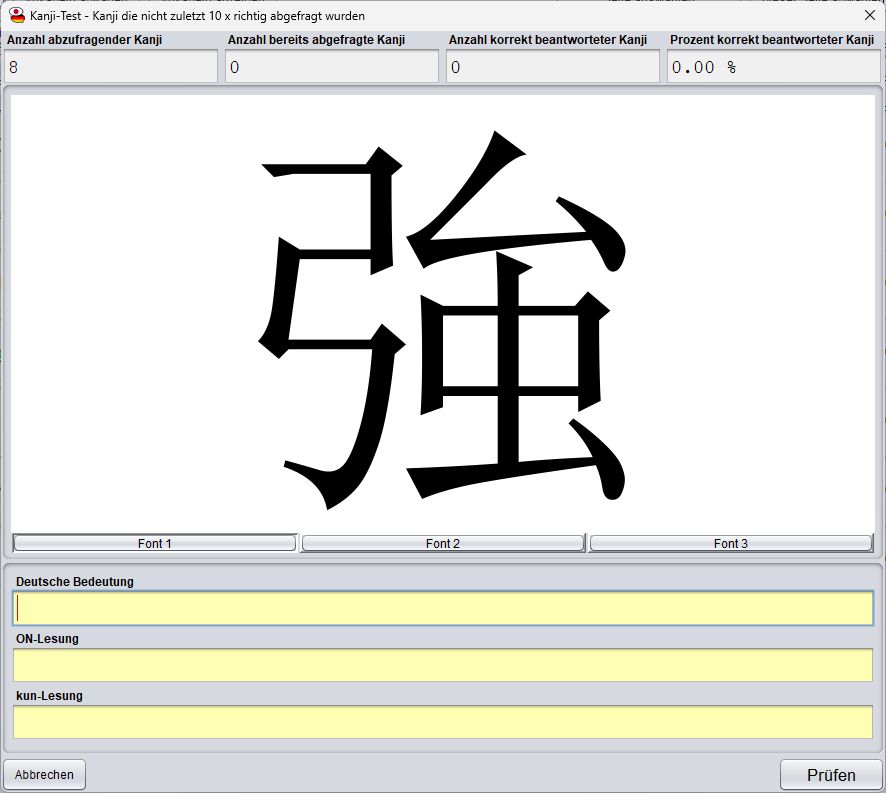Switch the kanji display to Font 2
The image size is (886, 793).
442,543
